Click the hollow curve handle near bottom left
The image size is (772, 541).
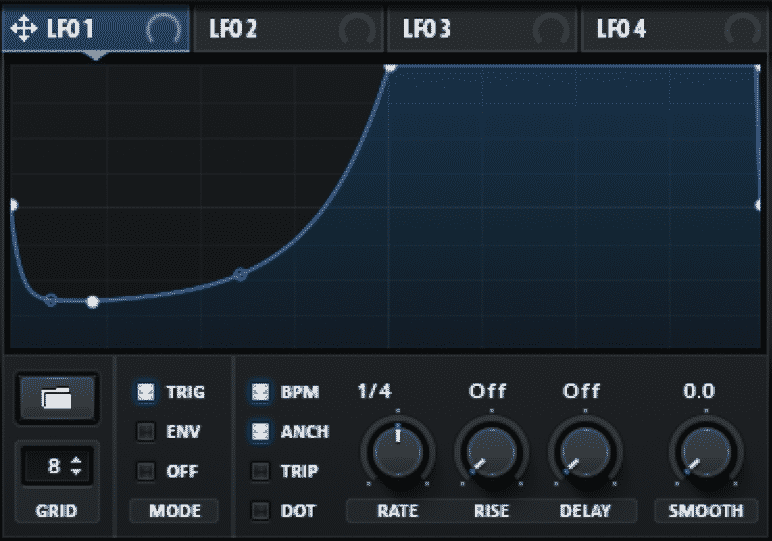[x=50, y=300]
